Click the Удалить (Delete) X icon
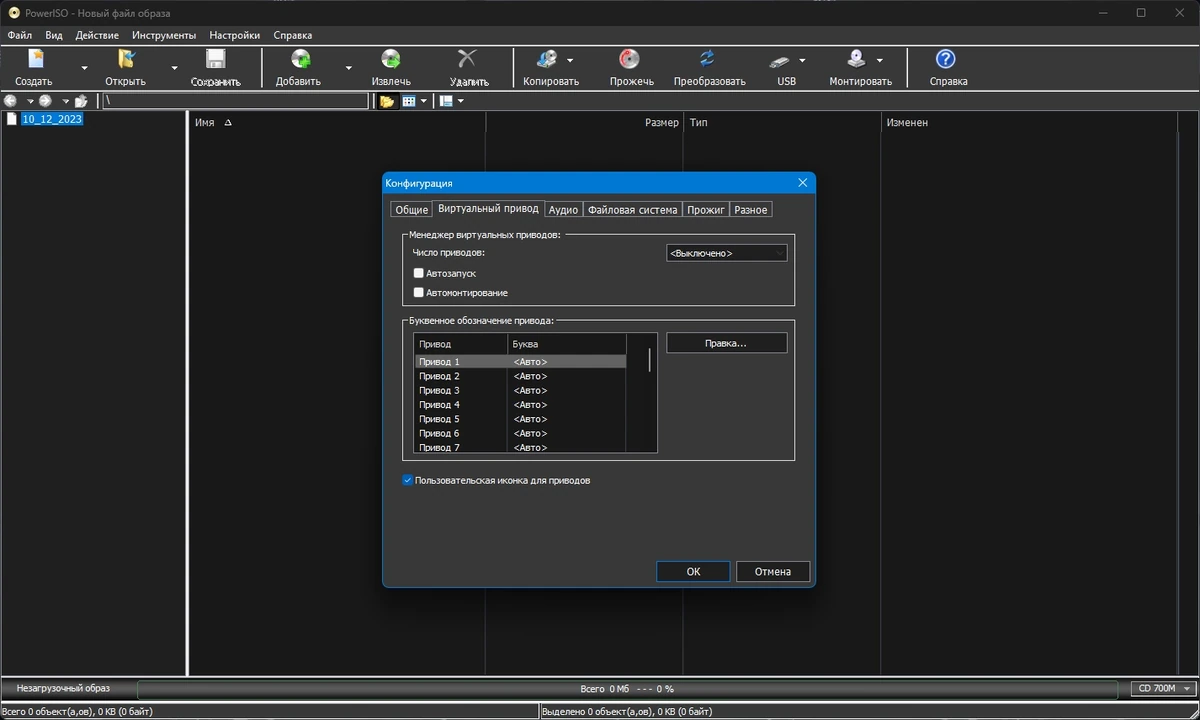 [x=467, y=59]
